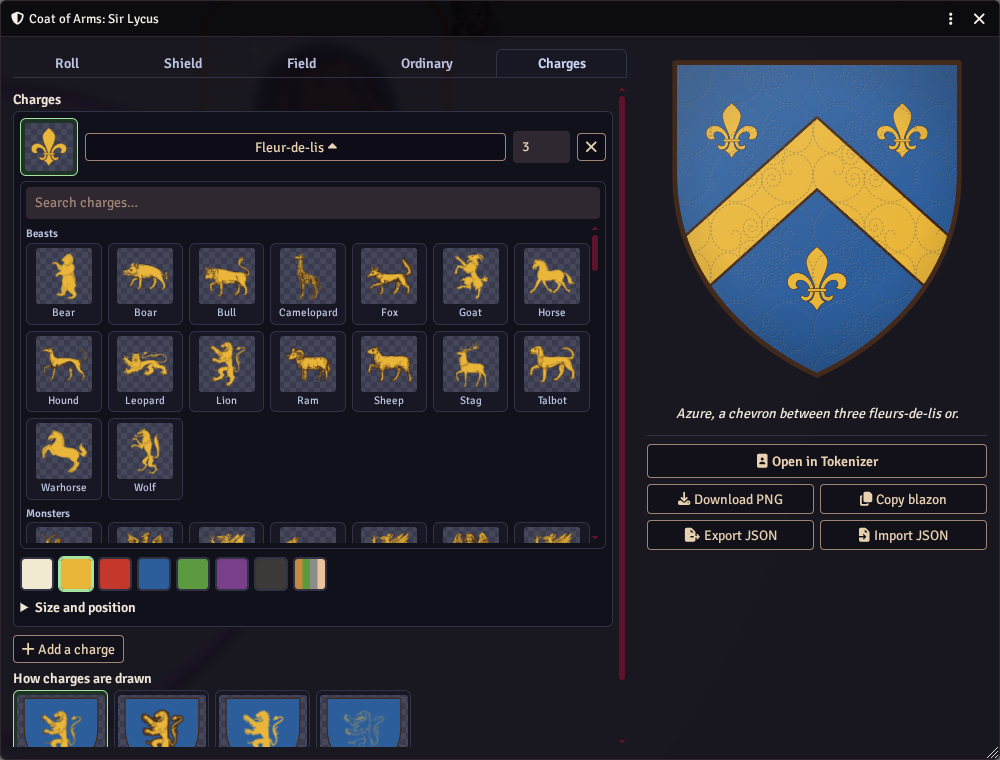Open the Field tab
Viewport: 1000px width, 760px height.
(x=302, y=63)
